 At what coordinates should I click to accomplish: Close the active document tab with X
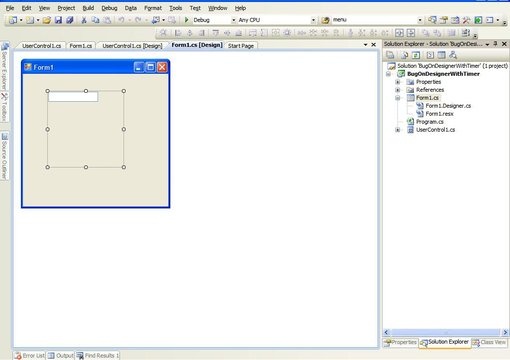point(374,45)
